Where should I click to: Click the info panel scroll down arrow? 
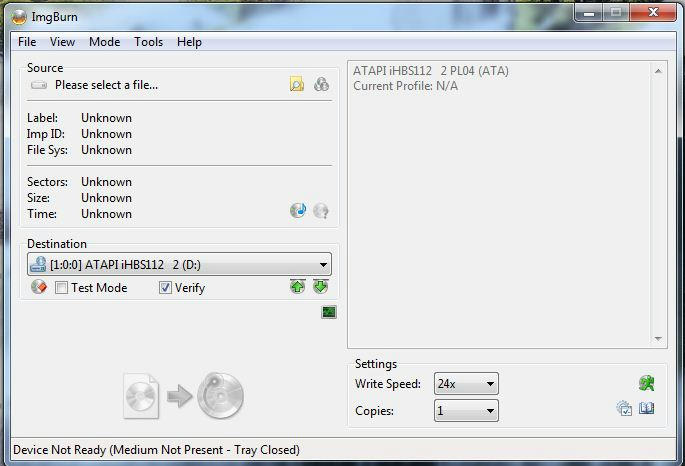(658, 339)
